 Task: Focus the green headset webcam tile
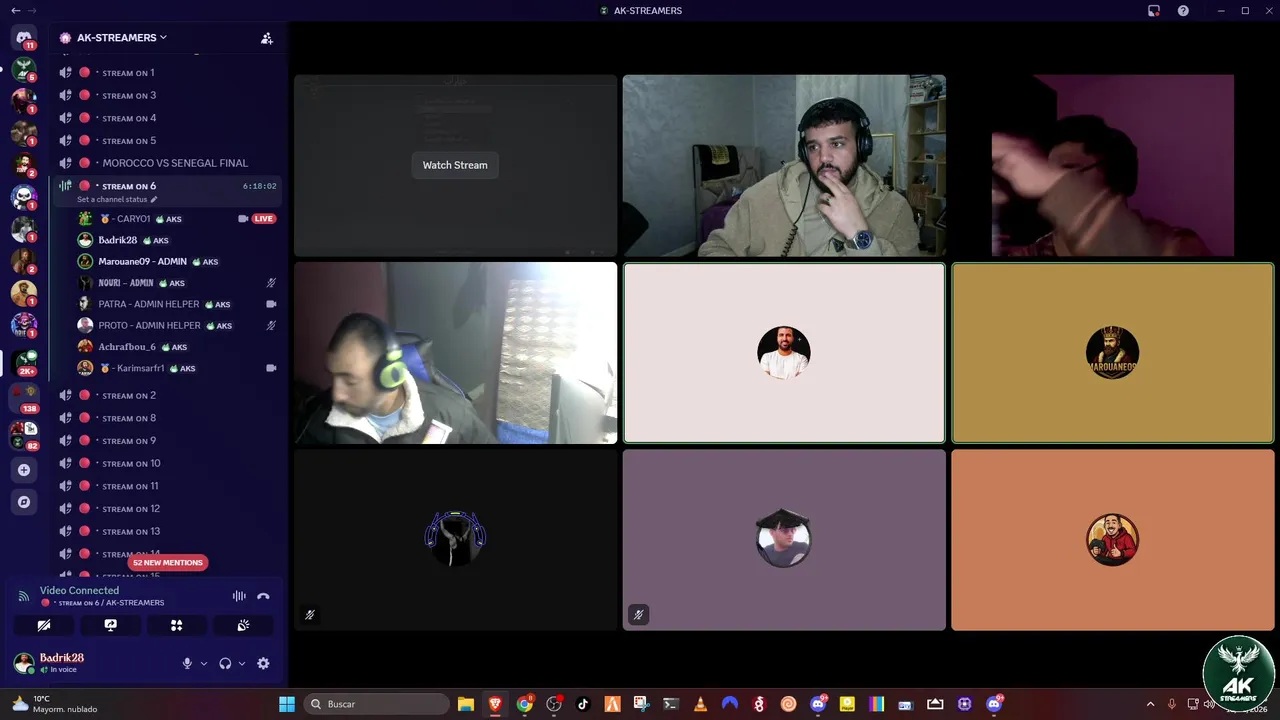pos(455,352)
